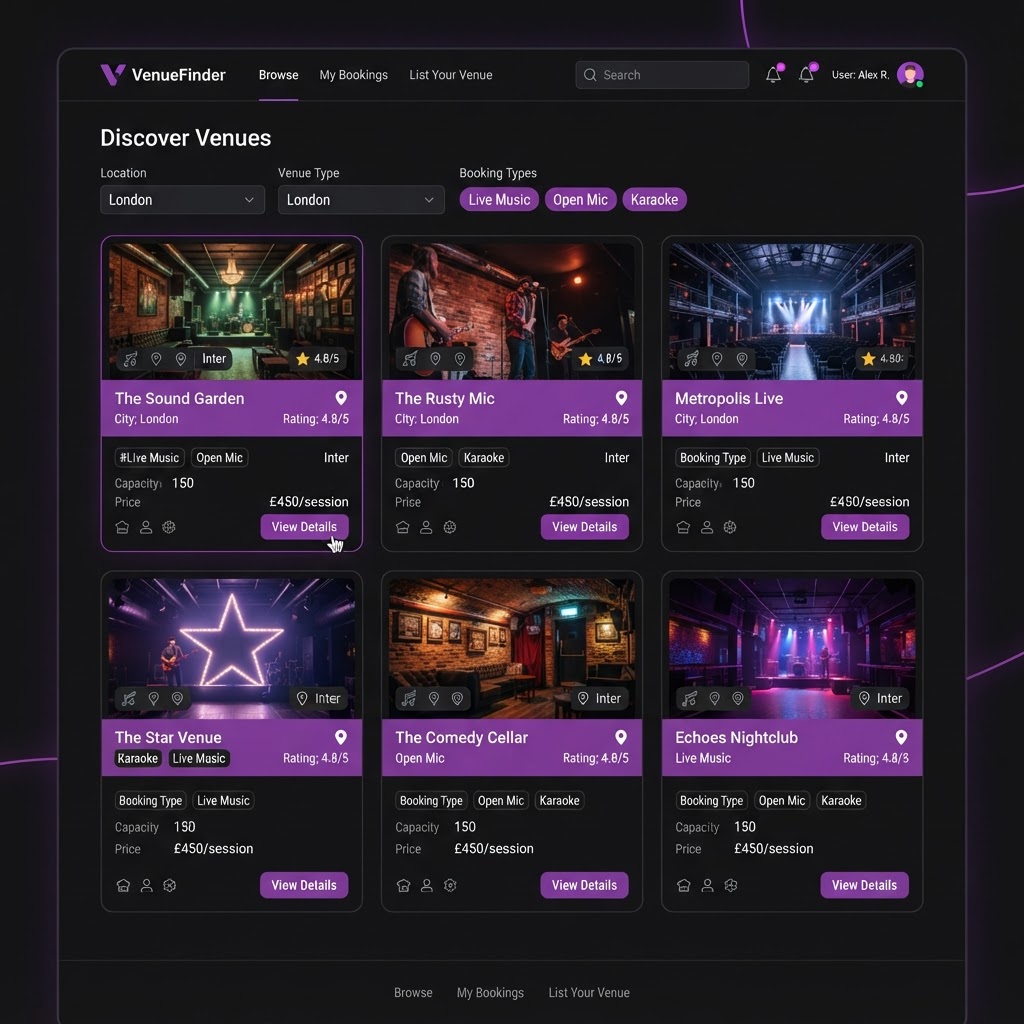Click music note icon on Echoes Nightclub photo
Image resolution: width=1024 pixels, height=1024 pixels.
[x=690, y=699]
